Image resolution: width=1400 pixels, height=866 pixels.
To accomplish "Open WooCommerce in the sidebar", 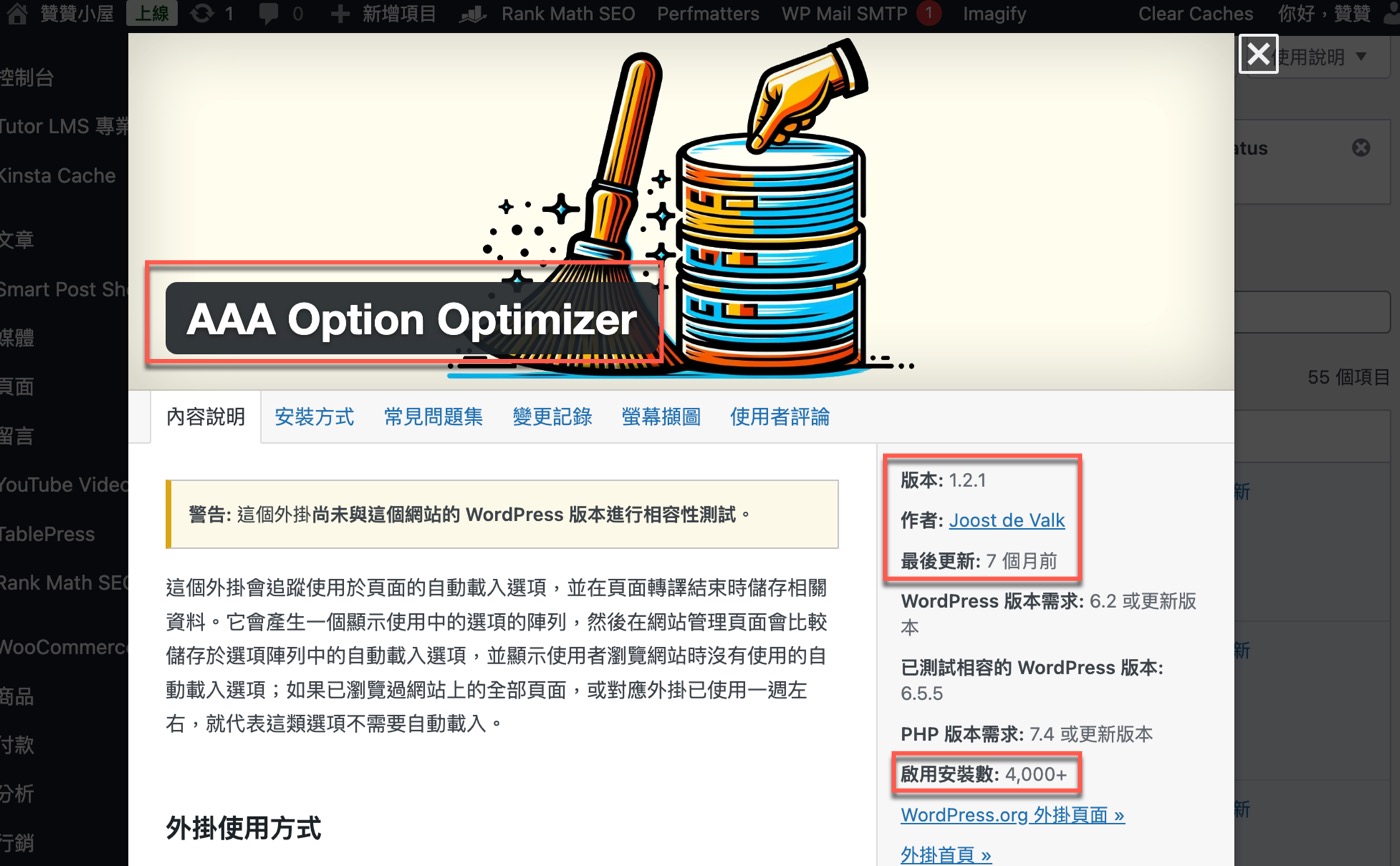I will 64,647.
